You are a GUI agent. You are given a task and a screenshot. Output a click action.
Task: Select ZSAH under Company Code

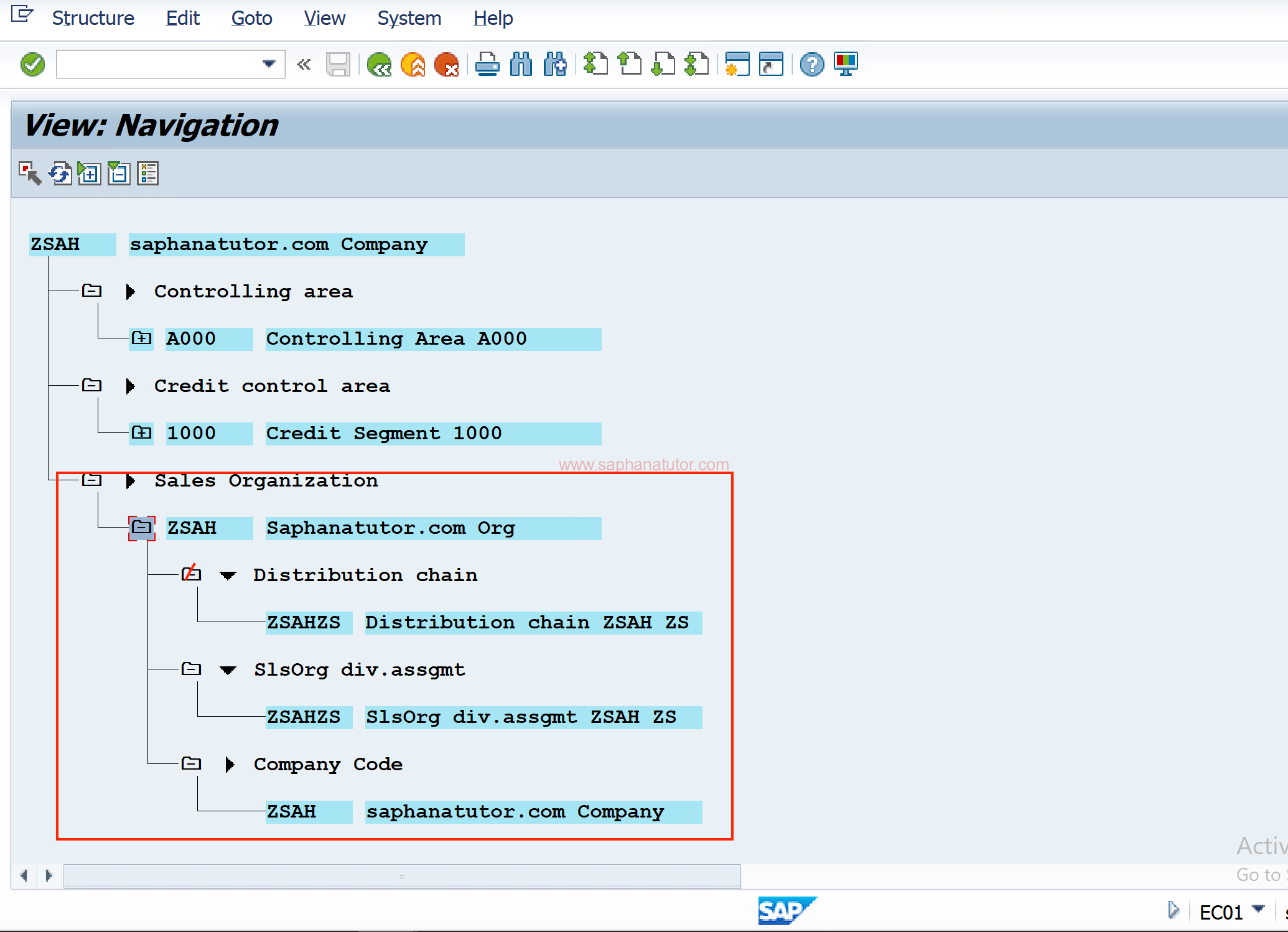click(309, 812)
